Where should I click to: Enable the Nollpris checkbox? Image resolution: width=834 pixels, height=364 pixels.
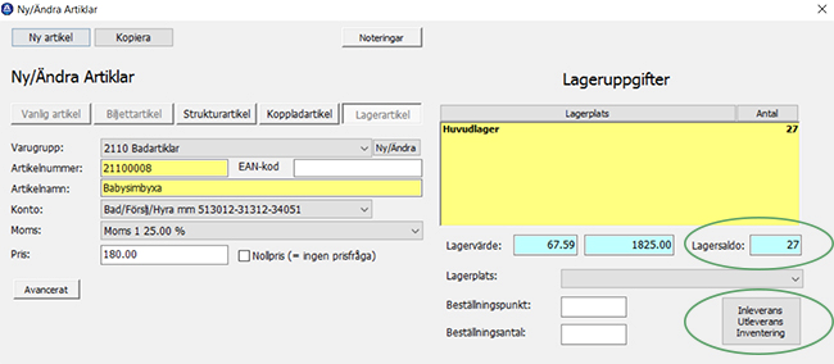click(x=244, y=256)
